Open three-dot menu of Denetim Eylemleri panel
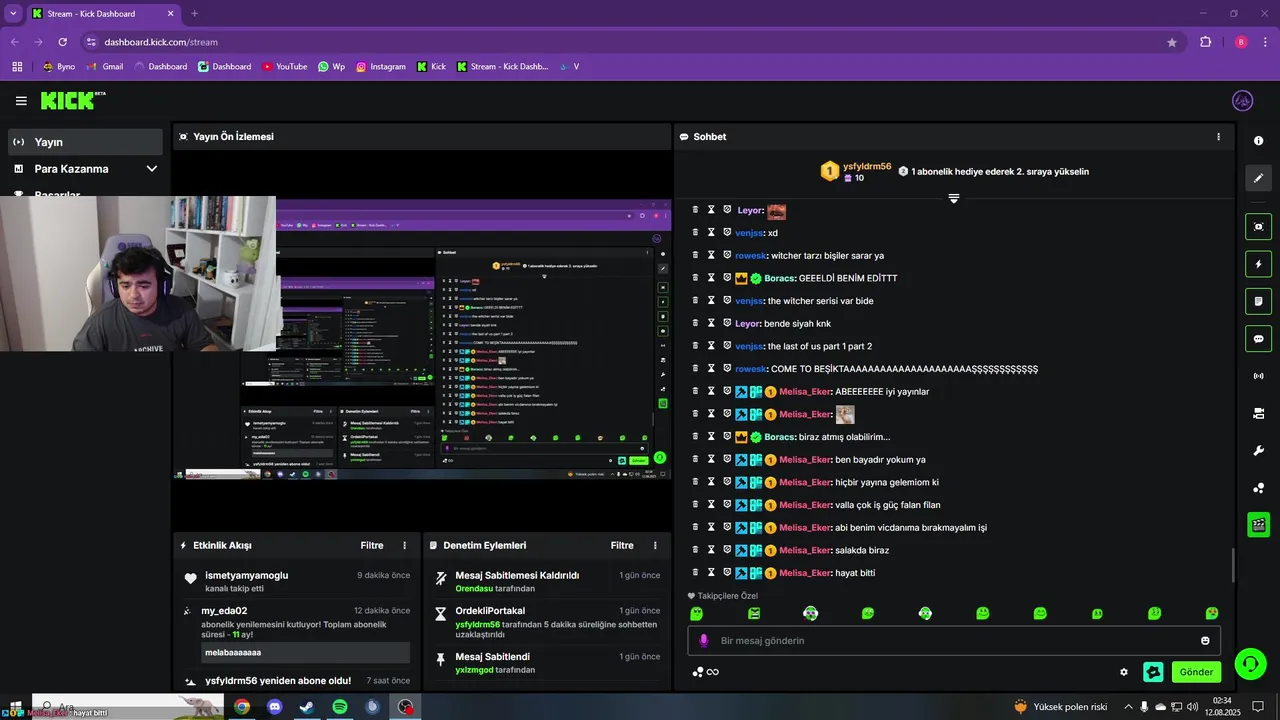Screen dimensions: 1280x720 pyautogui.click(x=655, y=546)
